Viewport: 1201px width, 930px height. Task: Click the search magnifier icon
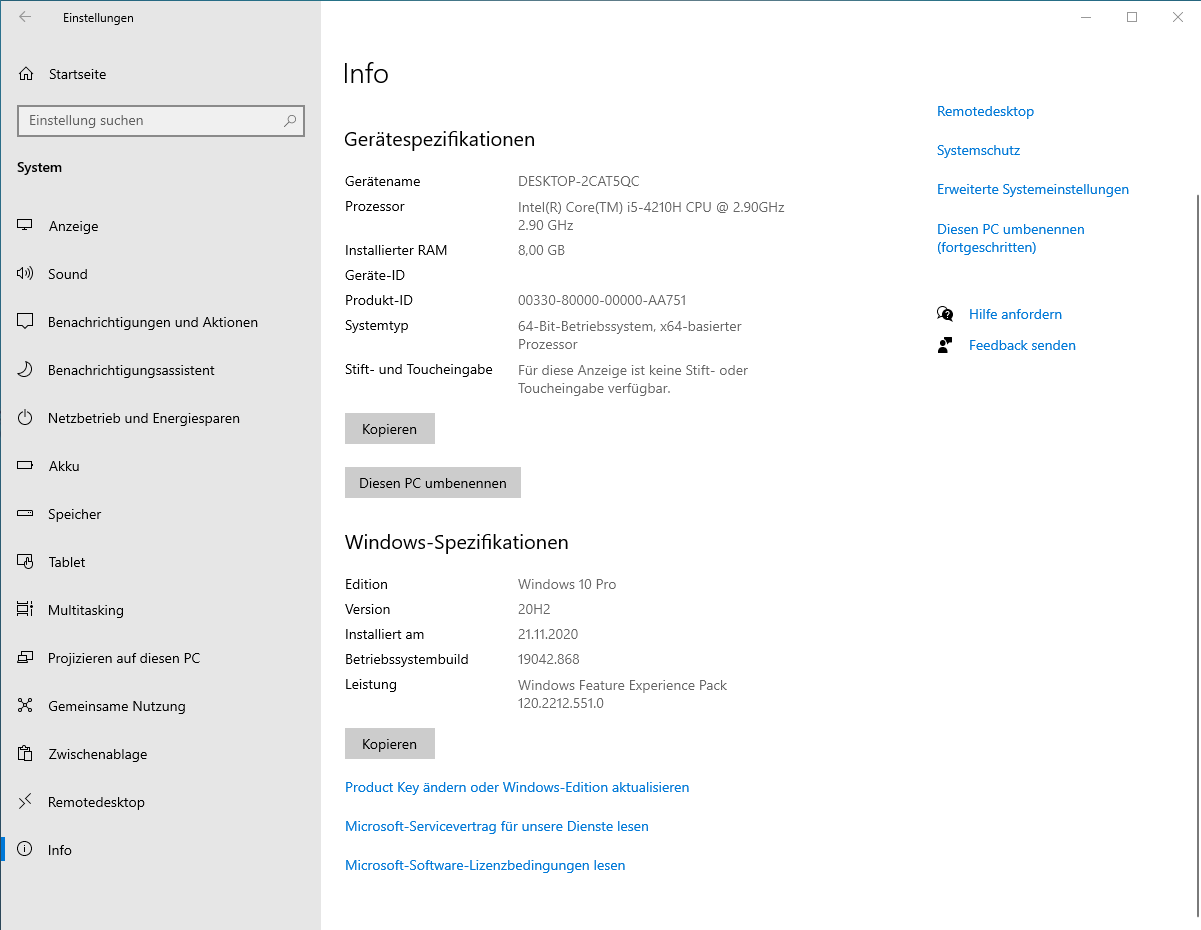[x=290, y=121]
